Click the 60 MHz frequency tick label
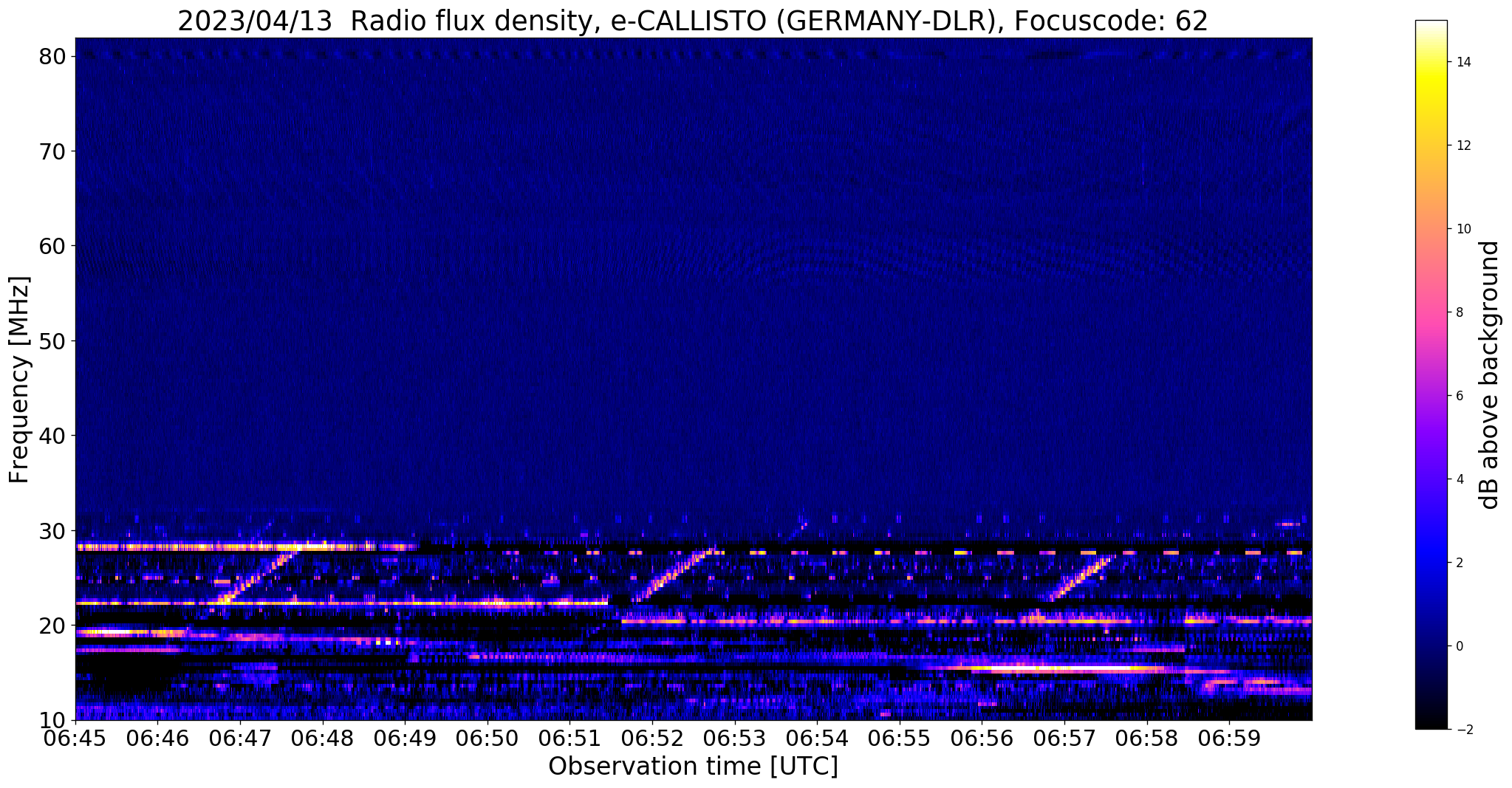The image size is (1512, 788). 54,246
